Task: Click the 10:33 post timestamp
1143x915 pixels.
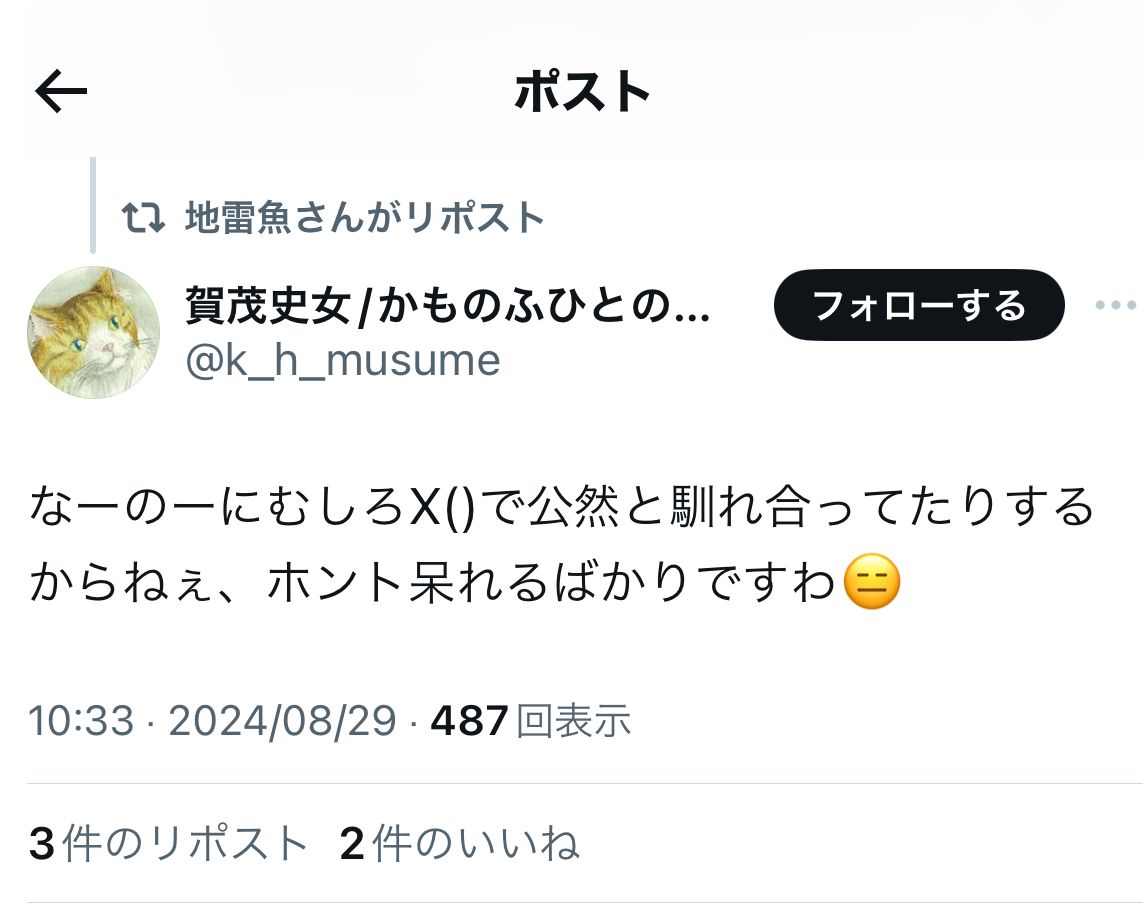Action: (x=81, y=720)
